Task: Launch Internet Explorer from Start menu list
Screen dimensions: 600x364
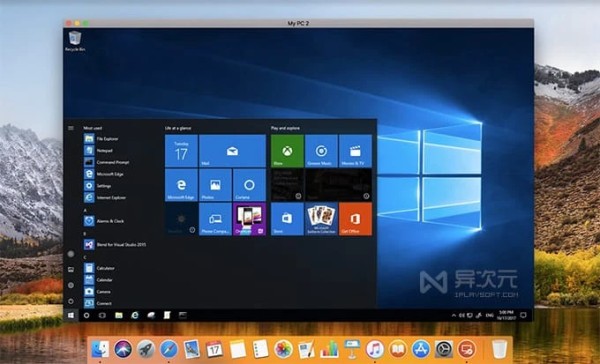Action: [105, 198]
